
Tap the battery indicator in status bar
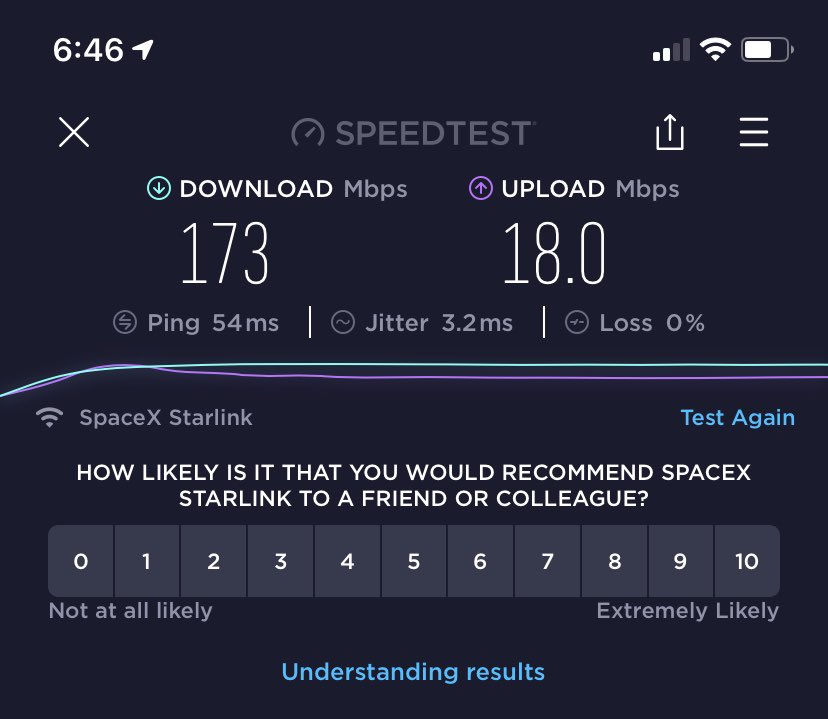[x=764, y=49]
